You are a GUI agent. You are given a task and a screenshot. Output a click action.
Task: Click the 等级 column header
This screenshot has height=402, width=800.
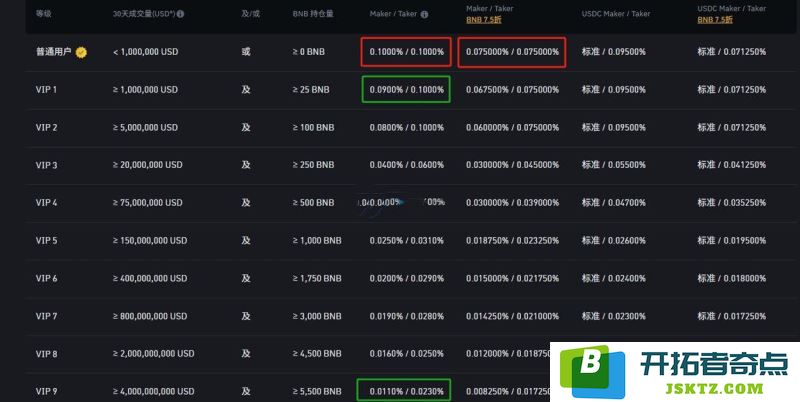pyautogui.click(x=43, y=14)
